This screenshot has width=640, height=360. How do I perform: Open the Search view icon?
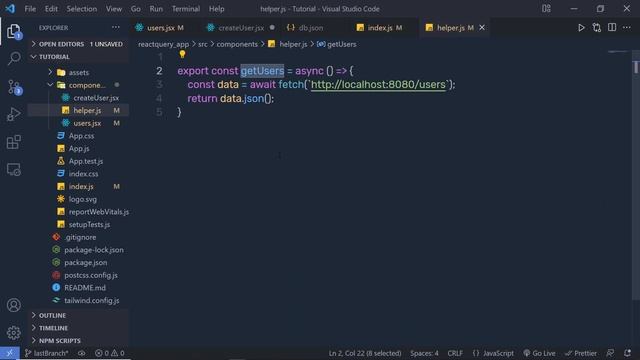14,58
